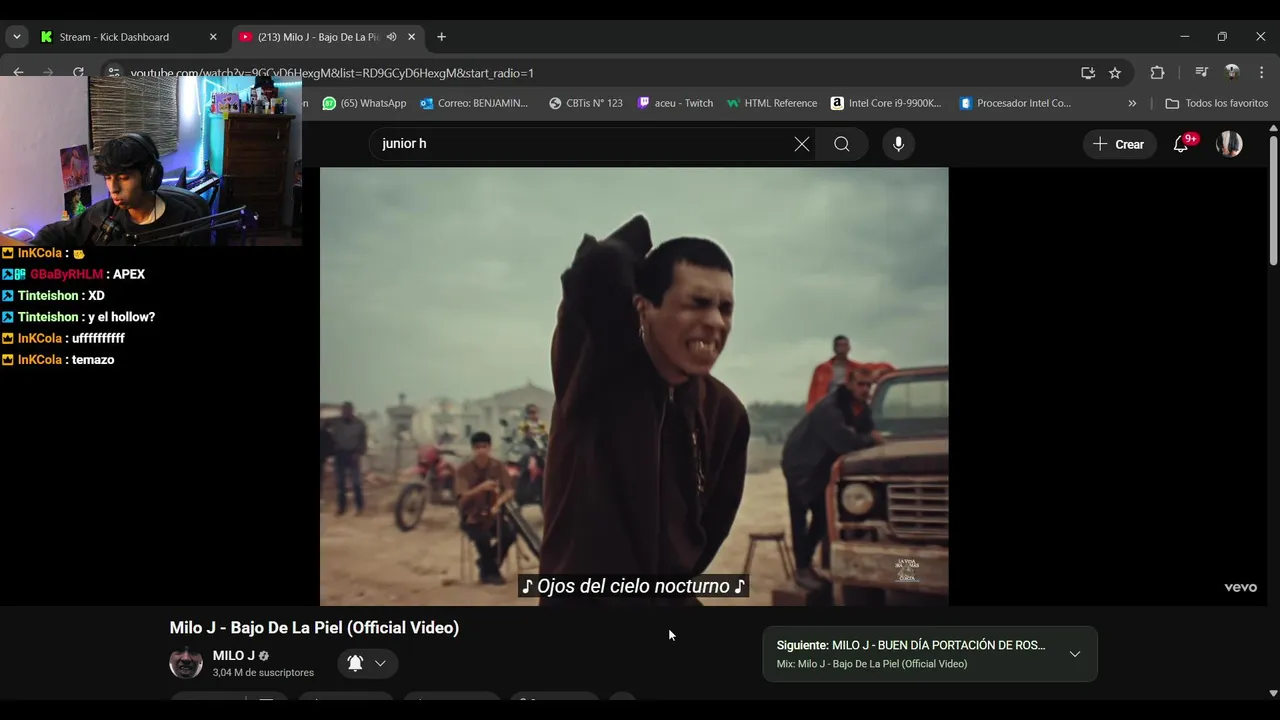Click the Milo J music video player
Screen dimensions: 1280x720
[x=634, y=386]
